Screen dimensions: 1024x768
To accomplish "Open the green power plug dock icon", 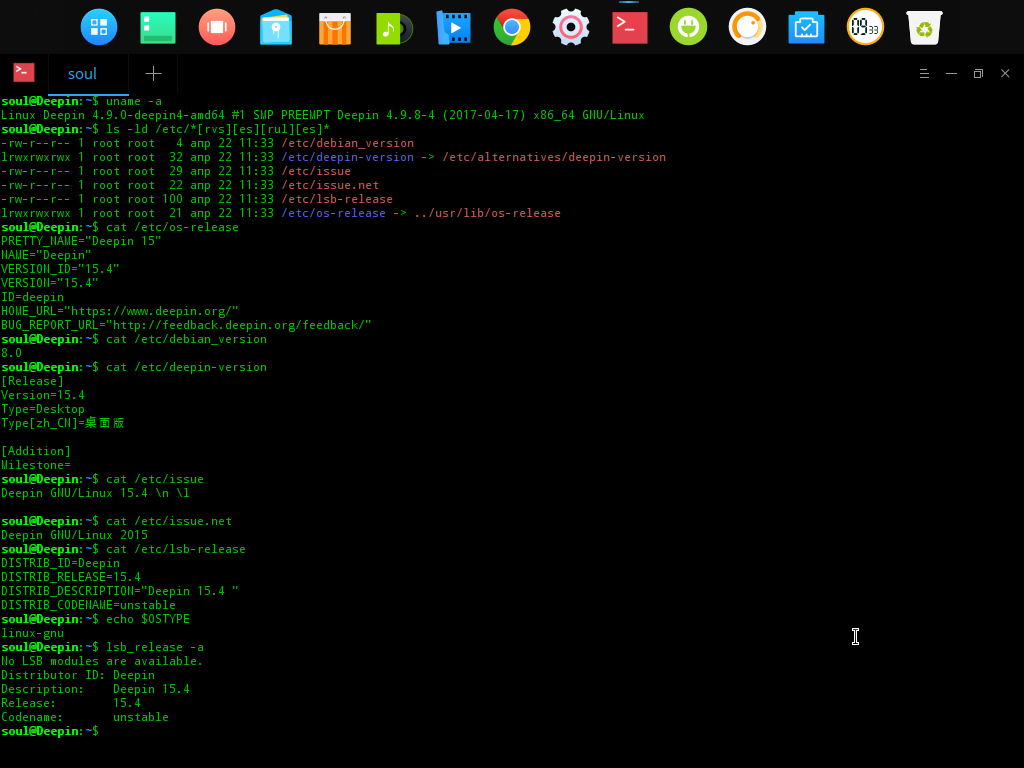I will 688,27.
